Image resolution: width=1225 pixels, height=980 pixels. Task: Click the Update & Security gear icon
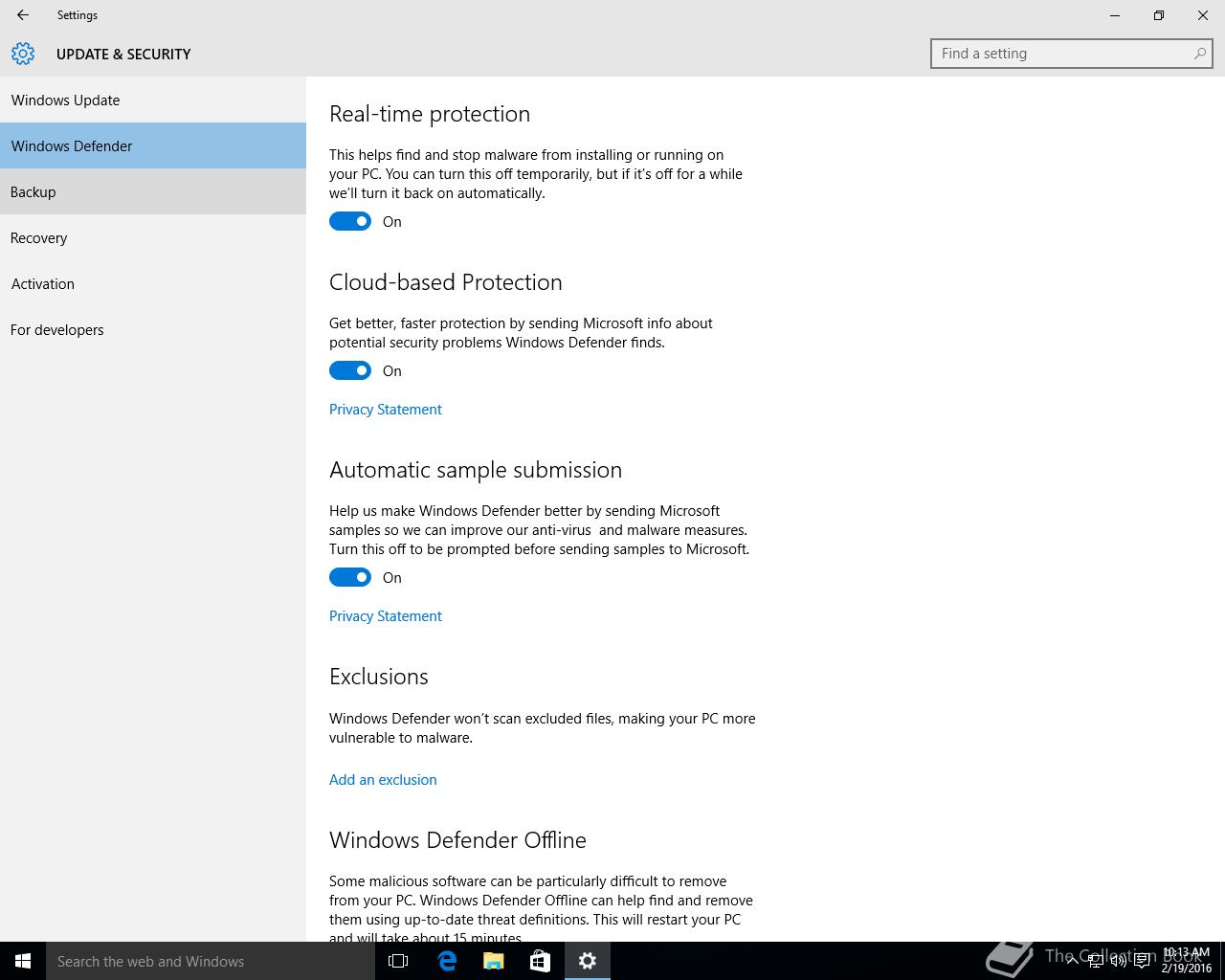[x=23, y=54]
